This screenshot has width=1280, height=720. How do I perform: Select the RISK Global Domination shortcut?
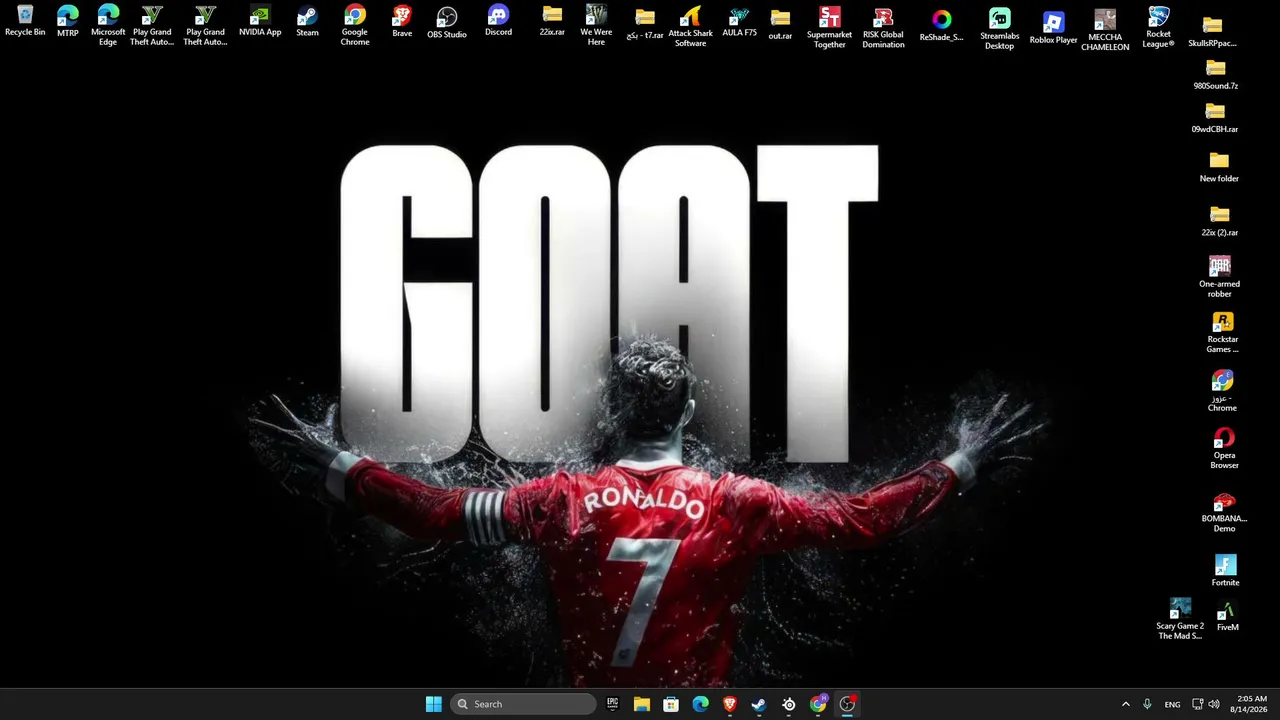point(883,28)
